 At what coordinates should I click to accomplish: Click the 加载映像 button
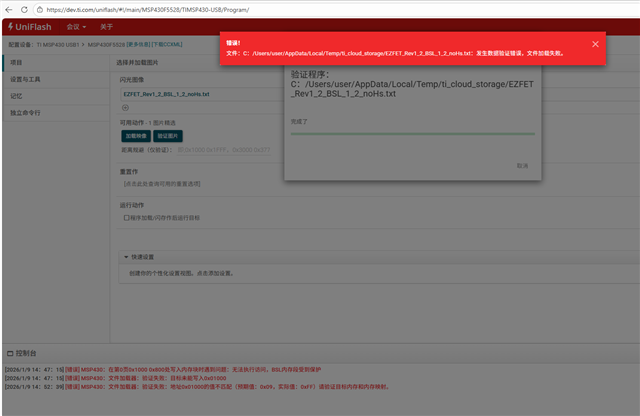pyautogui.click(x=136, y=136)
